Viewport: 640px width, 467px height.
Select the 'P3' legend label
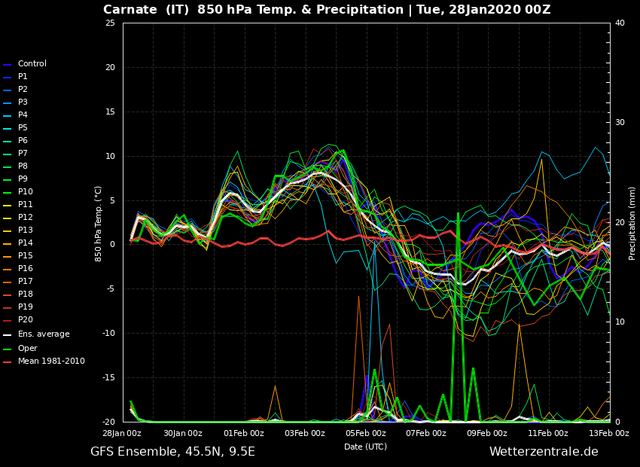click(22, 102)
